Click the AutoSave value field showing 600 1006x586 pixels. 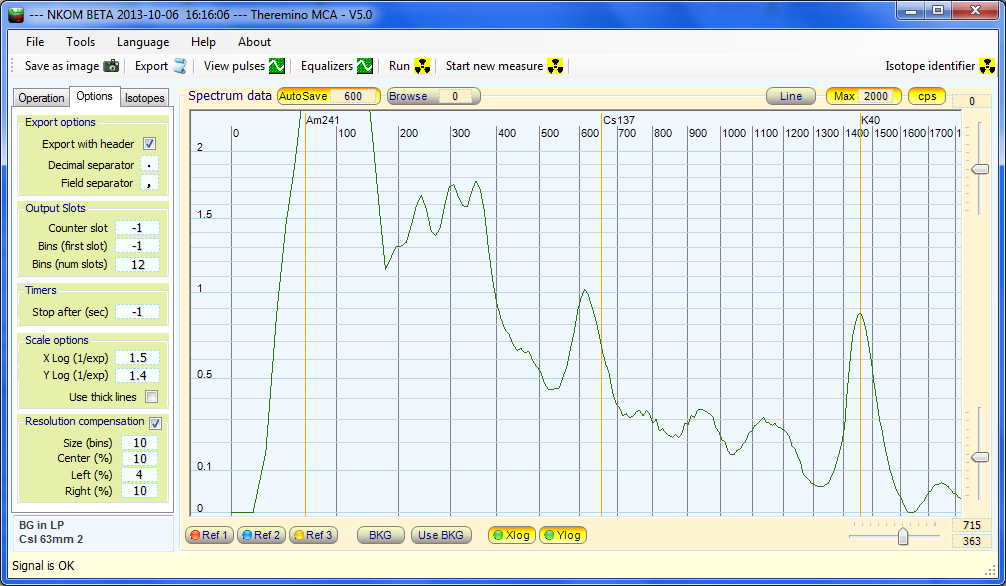coord(354,96)
